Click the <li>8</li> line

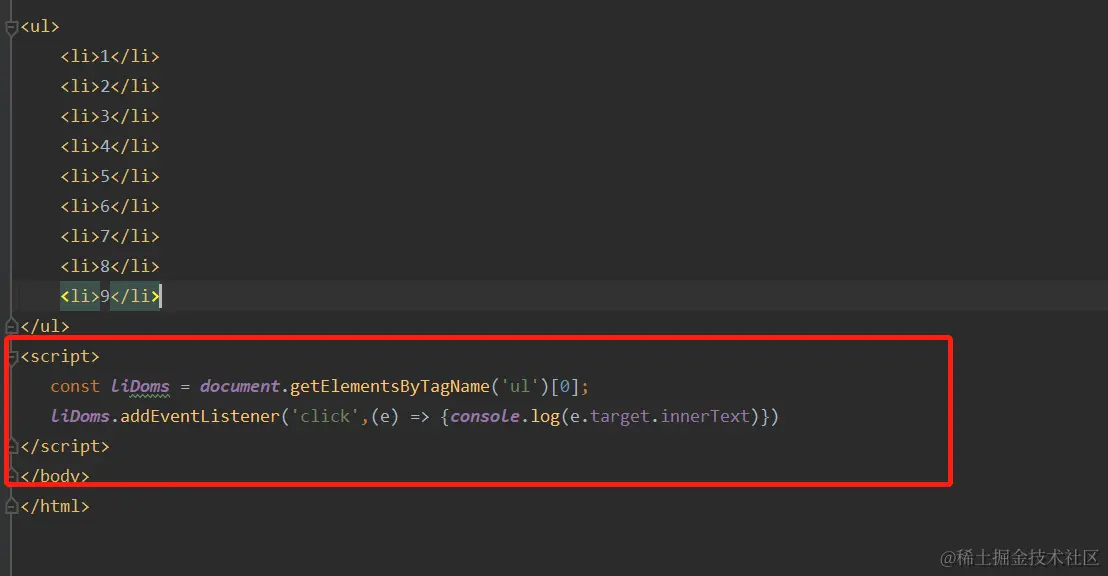click(110, 266)
